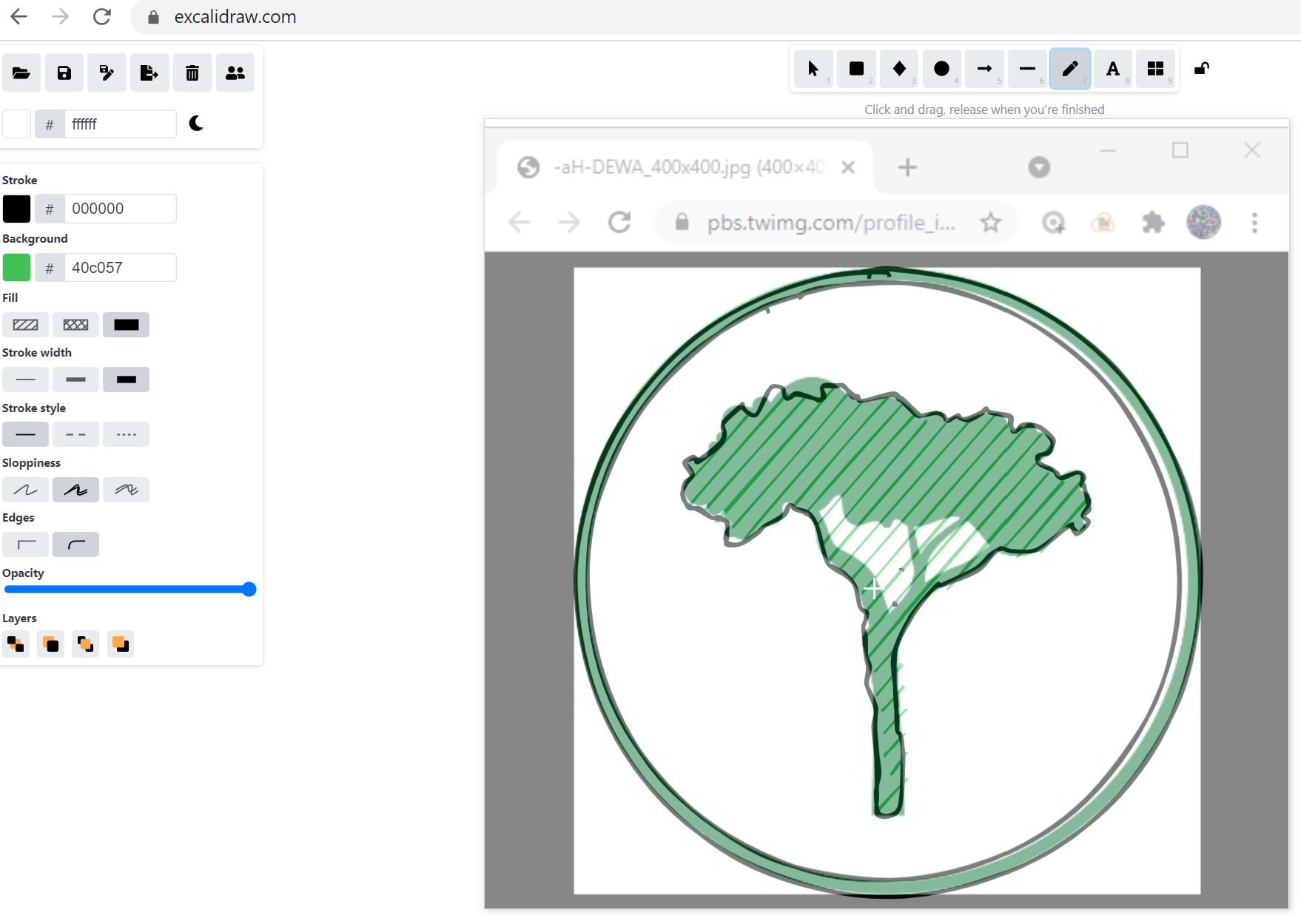Select the Text tool

pyautogui.click(x=1113, y=69)
